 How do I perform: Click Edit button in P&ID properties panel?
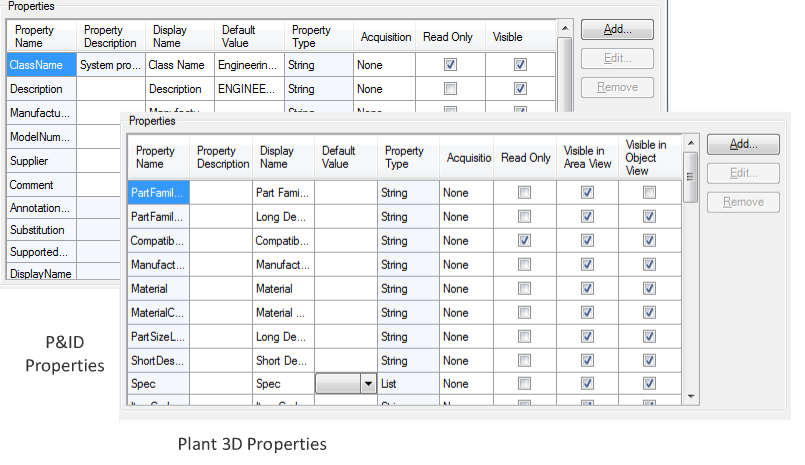click(x=617, y=59)
